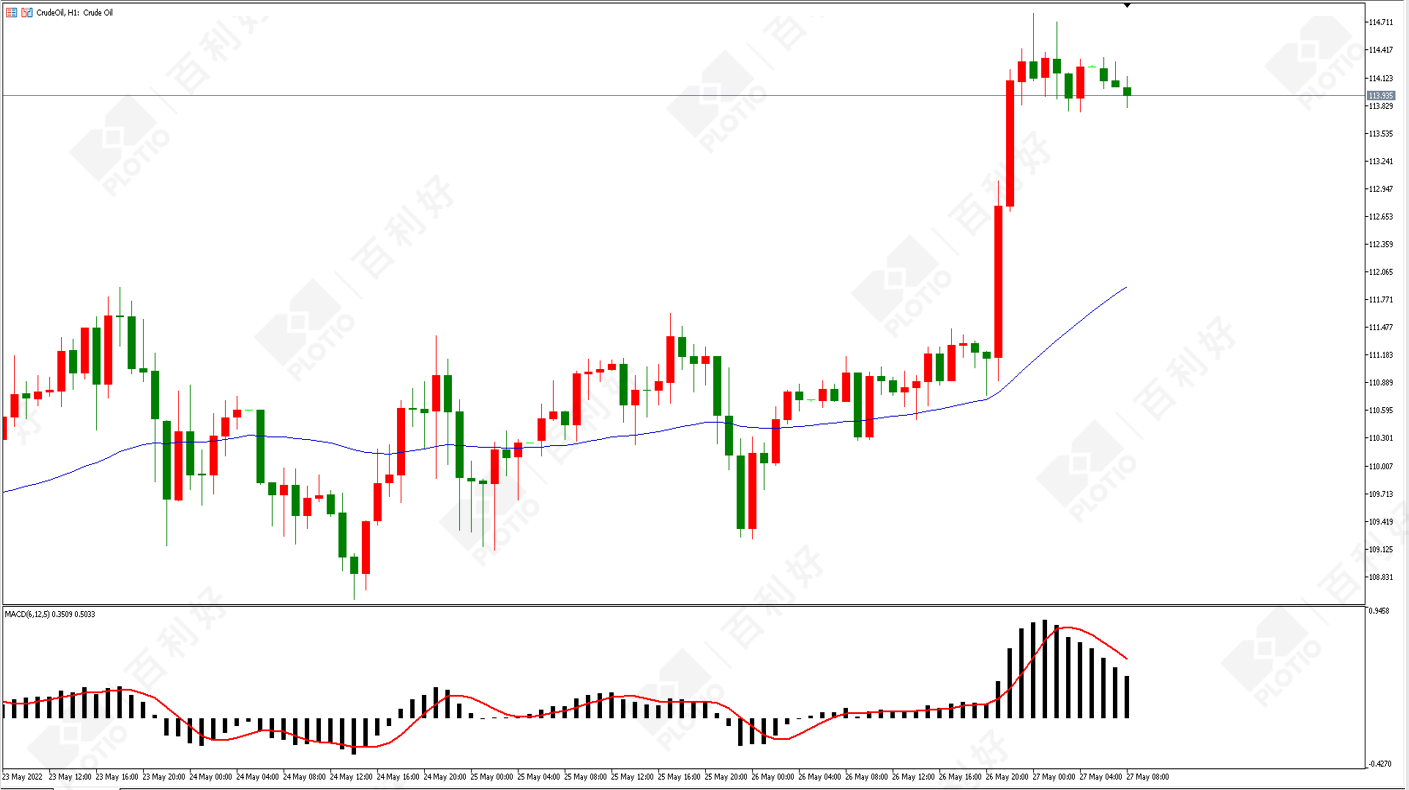Click the 24 May 12:00 time label
This screenshot has height=790, width=1409.
(352, 777)
